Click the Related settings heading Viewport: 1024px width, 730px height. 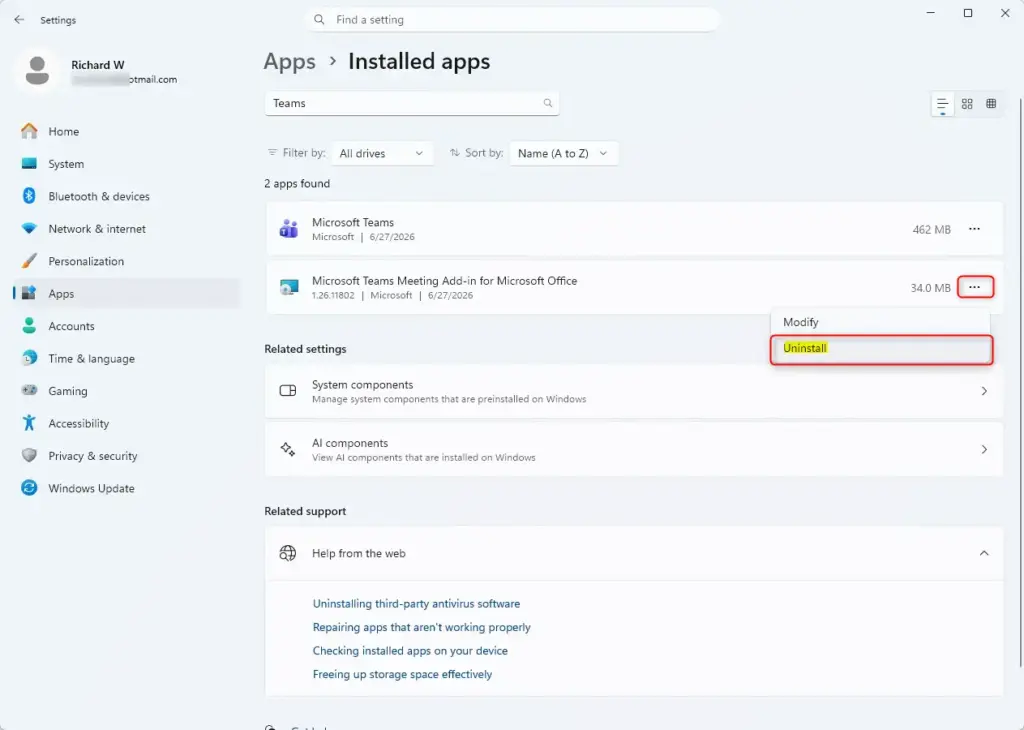305,349
